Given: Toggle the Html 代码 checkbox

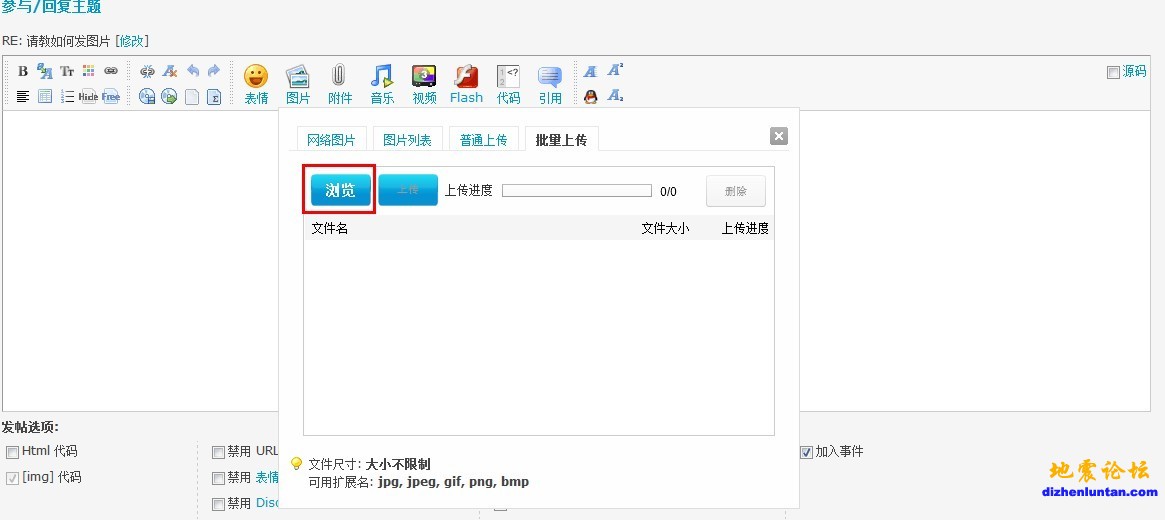Looking at the screenshot, I should (13, 452).
